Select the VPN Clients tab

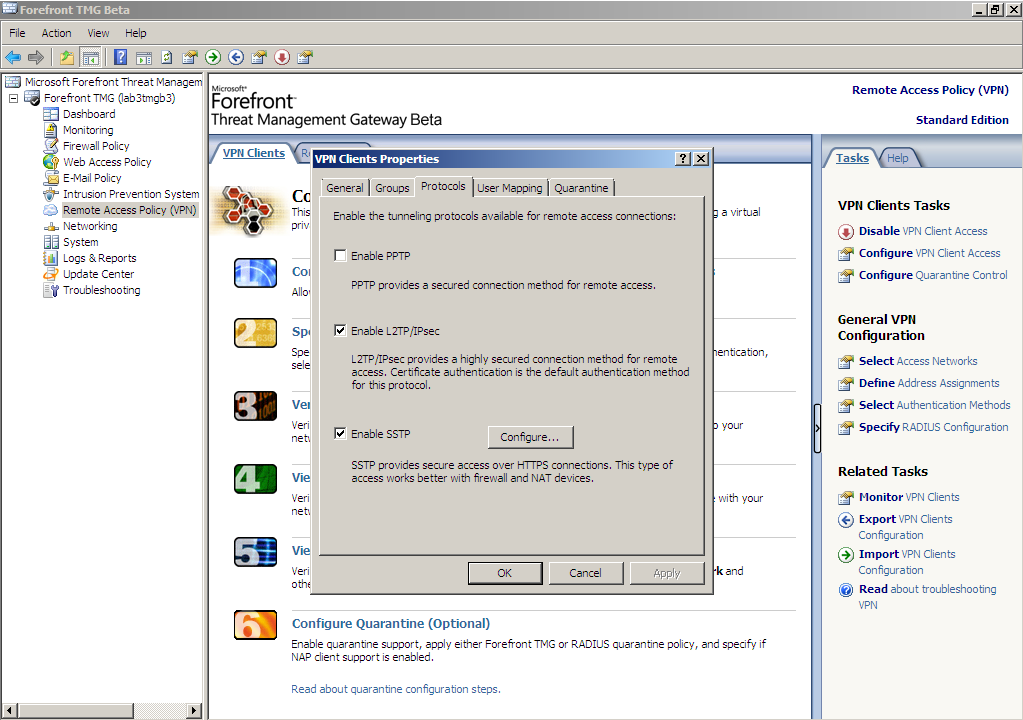coord(254,153)
